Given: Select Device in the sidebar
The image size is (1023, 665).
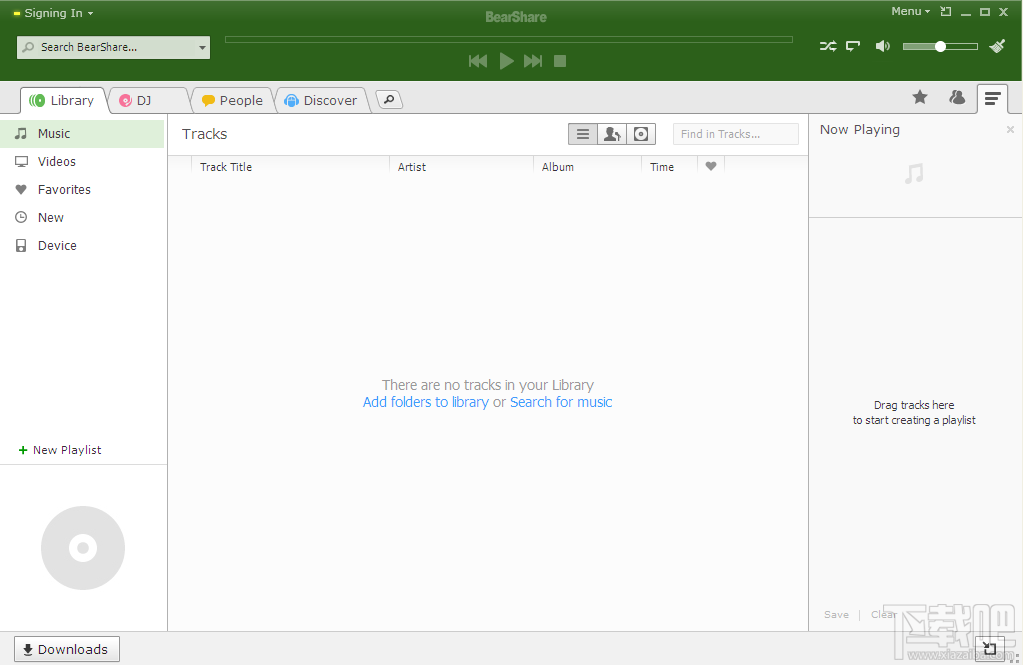Looking at the screenshot, I should (82, 246).
